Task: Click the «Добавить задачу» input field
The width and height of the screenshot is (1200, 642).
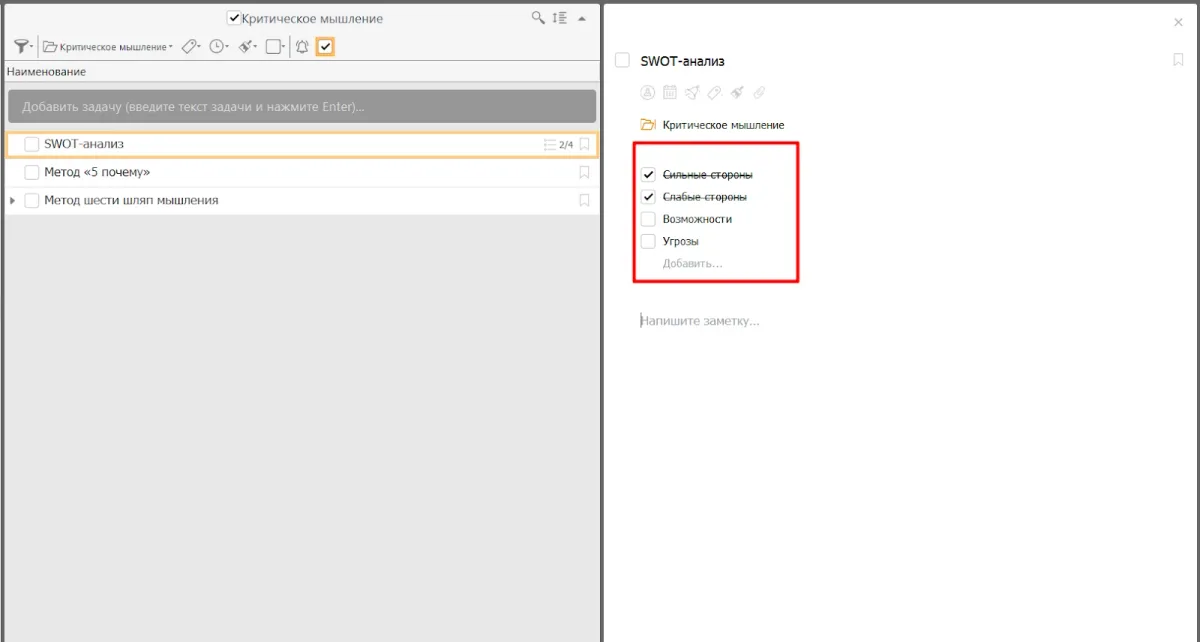Action: (x=301, y=106)
